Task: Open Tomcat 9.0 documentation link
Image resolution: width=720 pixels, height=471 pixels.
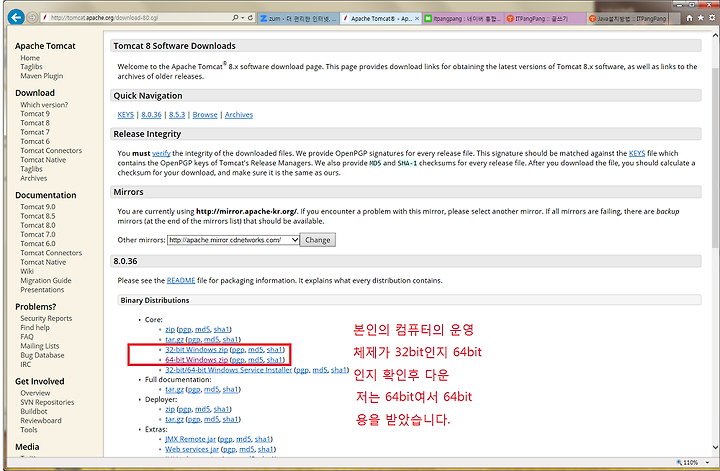Action: pyautogui.click(x=38, y=207)
